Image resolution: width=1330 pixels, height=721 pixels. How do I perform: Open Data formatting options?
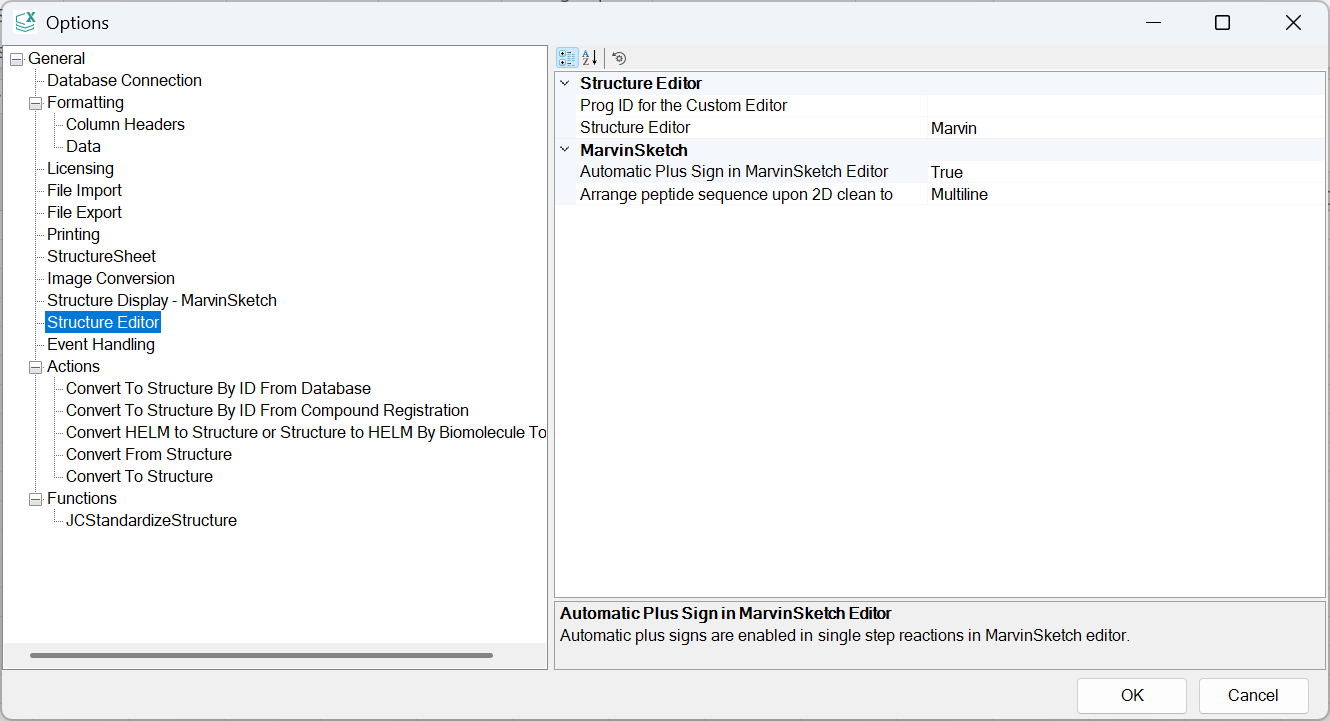[83, 147]
